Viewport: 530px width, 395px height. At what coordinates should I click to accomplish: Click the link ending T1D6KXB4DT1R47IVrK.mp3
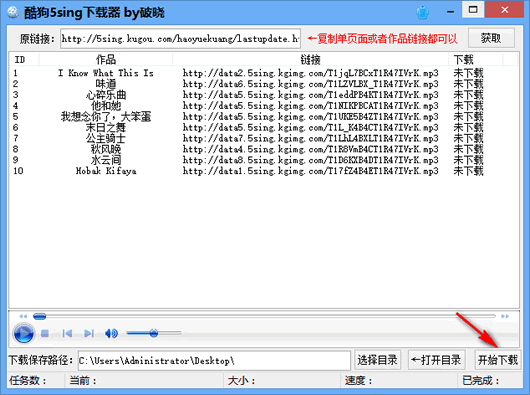click(311, 160)
